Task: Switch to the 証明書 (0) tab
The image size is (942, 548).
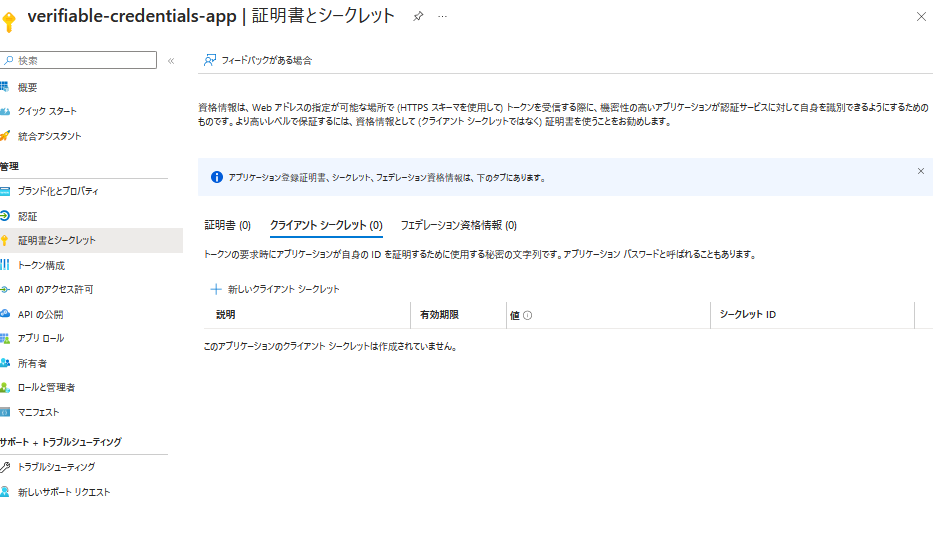Action: pos(227,225)
